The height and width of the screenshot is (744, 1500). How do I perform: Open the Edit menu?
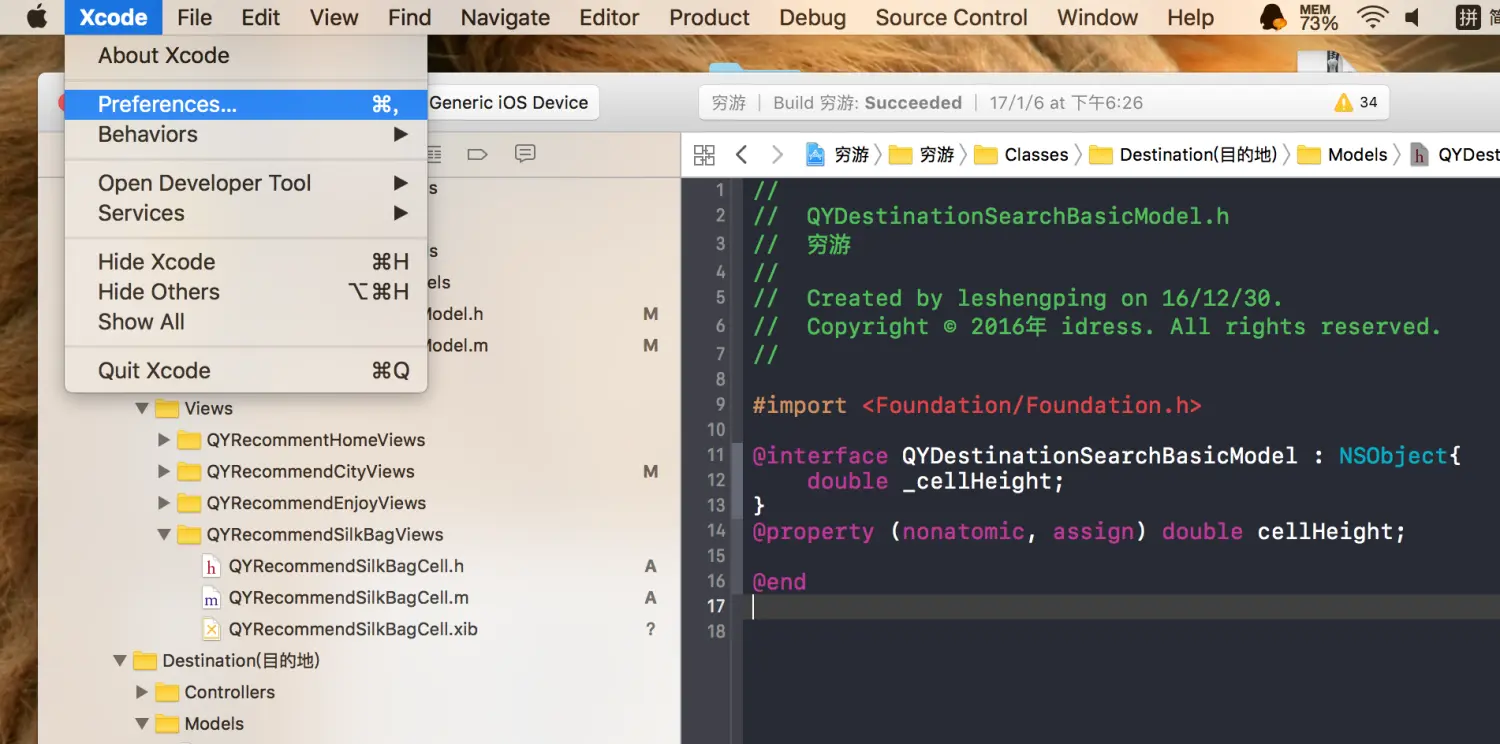(260, 17)
